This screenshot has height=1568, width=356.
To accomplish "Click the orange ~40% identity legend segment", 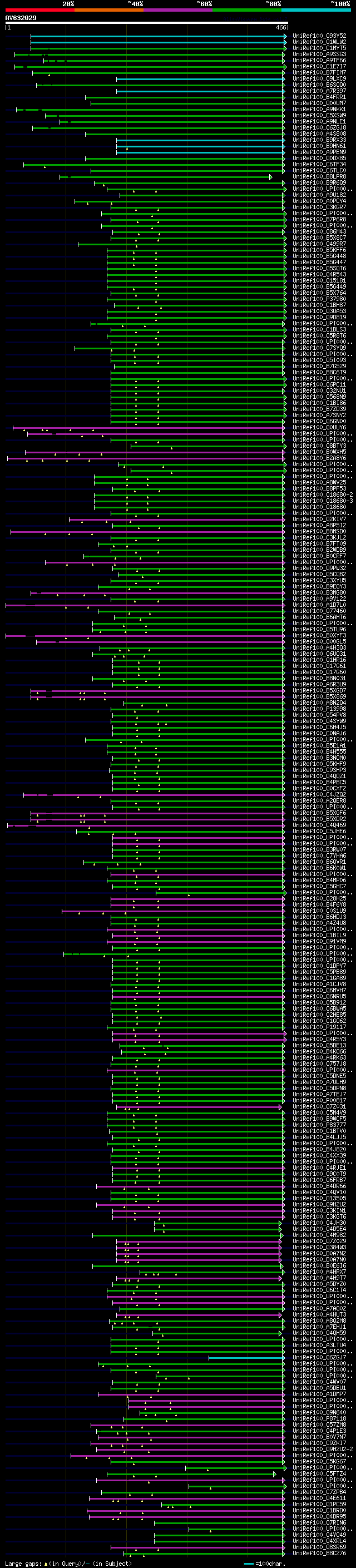I will point(109,10).
